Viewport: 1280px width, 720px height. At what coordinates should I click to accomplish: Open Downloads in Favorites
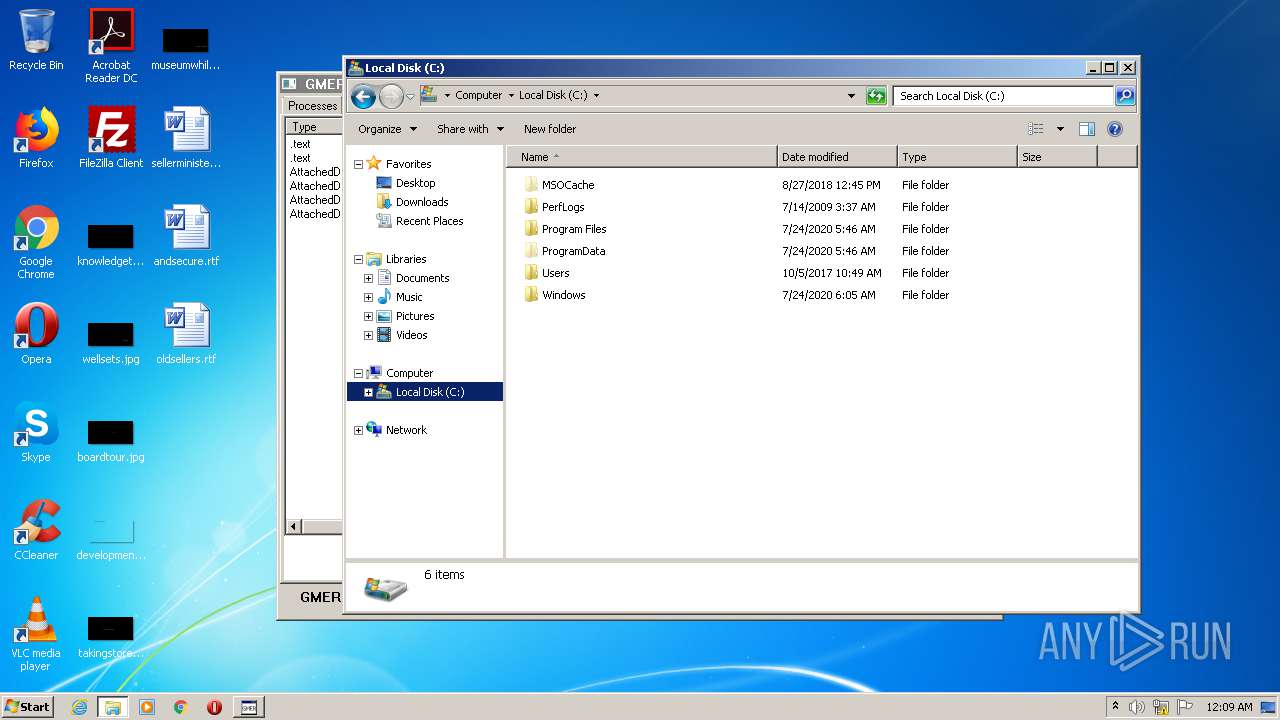[422, 202]
